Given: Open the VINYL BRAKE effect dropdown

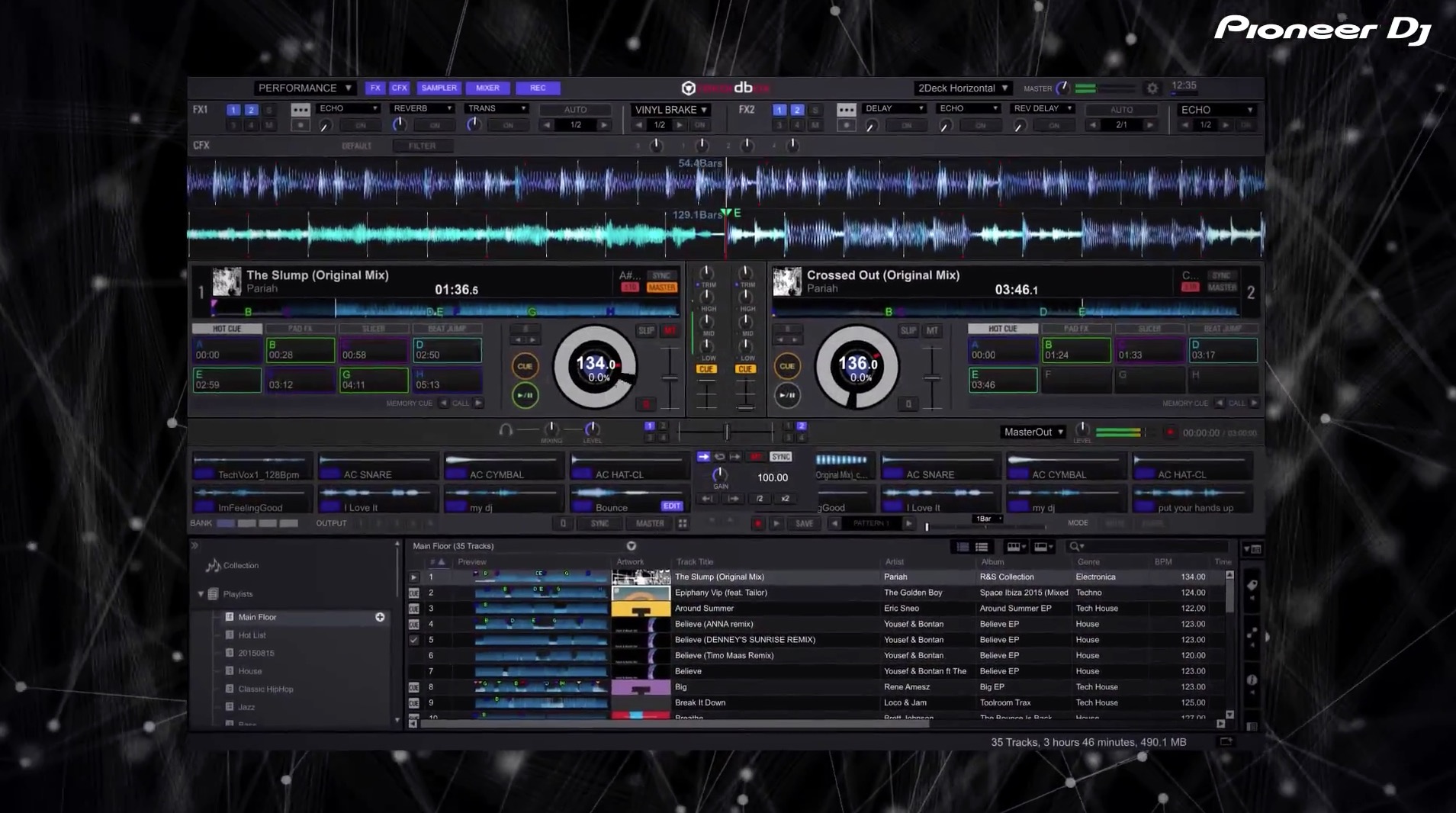Looking at the screenshot, I should 671,110.
